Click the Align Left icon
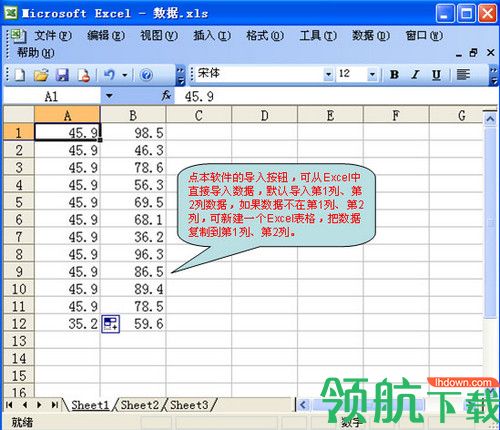500x430 pixels. point(463,74)
